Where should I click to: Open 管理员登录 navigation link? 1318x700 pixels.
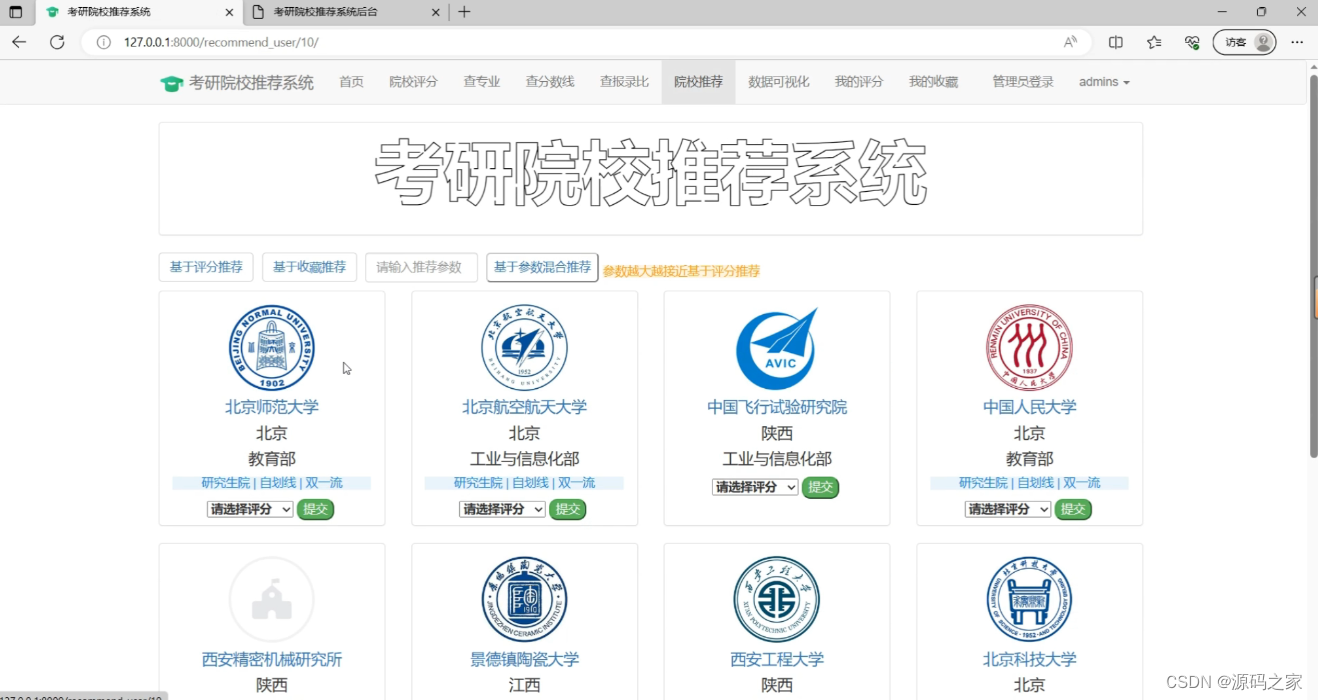pos(1023,82)
